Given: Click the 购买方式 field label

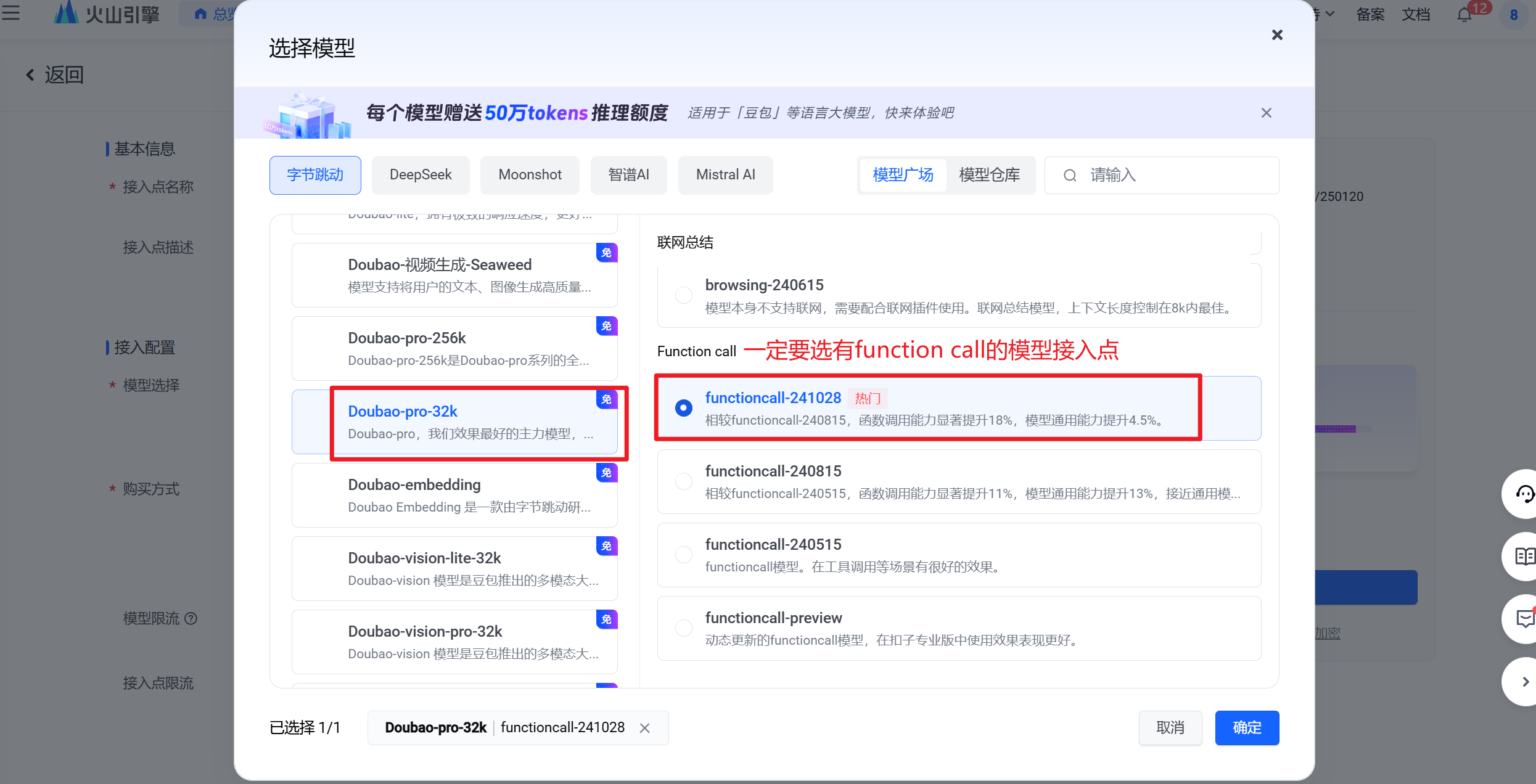Looking at the screenshot, I should coord(151,489).
